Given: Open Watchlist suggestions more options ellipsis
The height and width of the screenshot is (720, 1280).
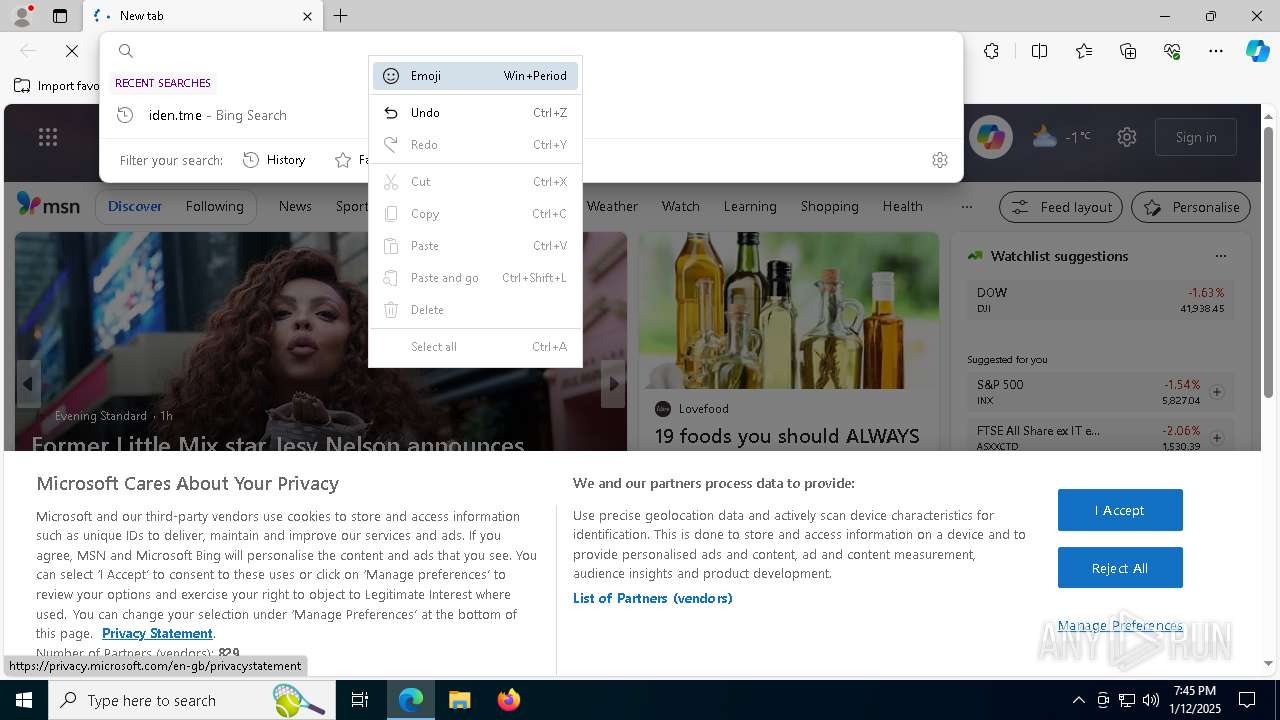Looking at the screenshot, I should click(x=1220, y=256).
